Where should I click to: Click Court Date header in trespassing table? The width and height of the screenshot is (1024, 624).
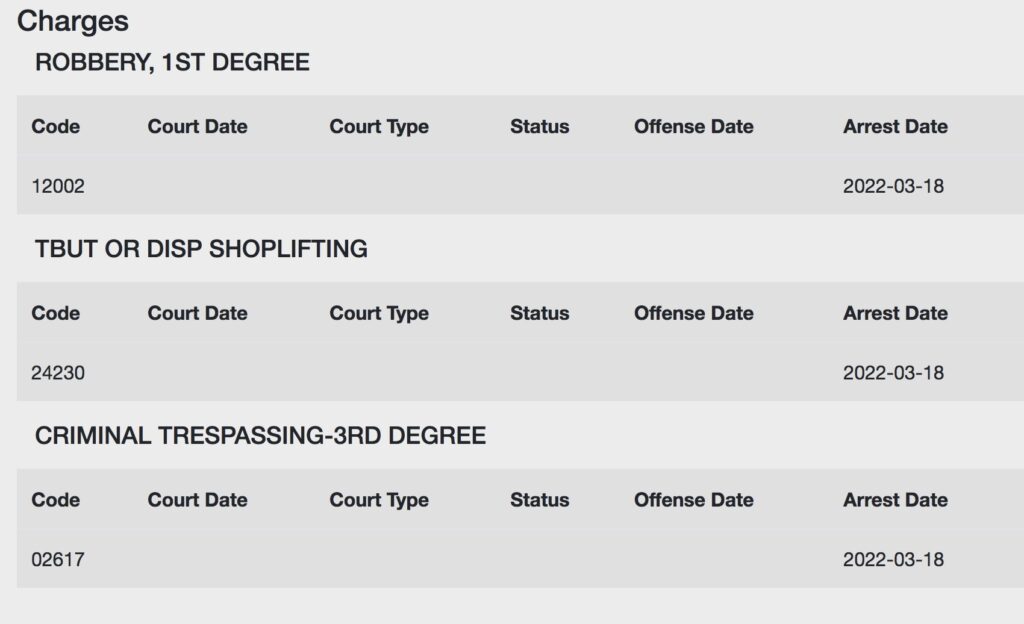pyautogui.click(x=197, y=500)
